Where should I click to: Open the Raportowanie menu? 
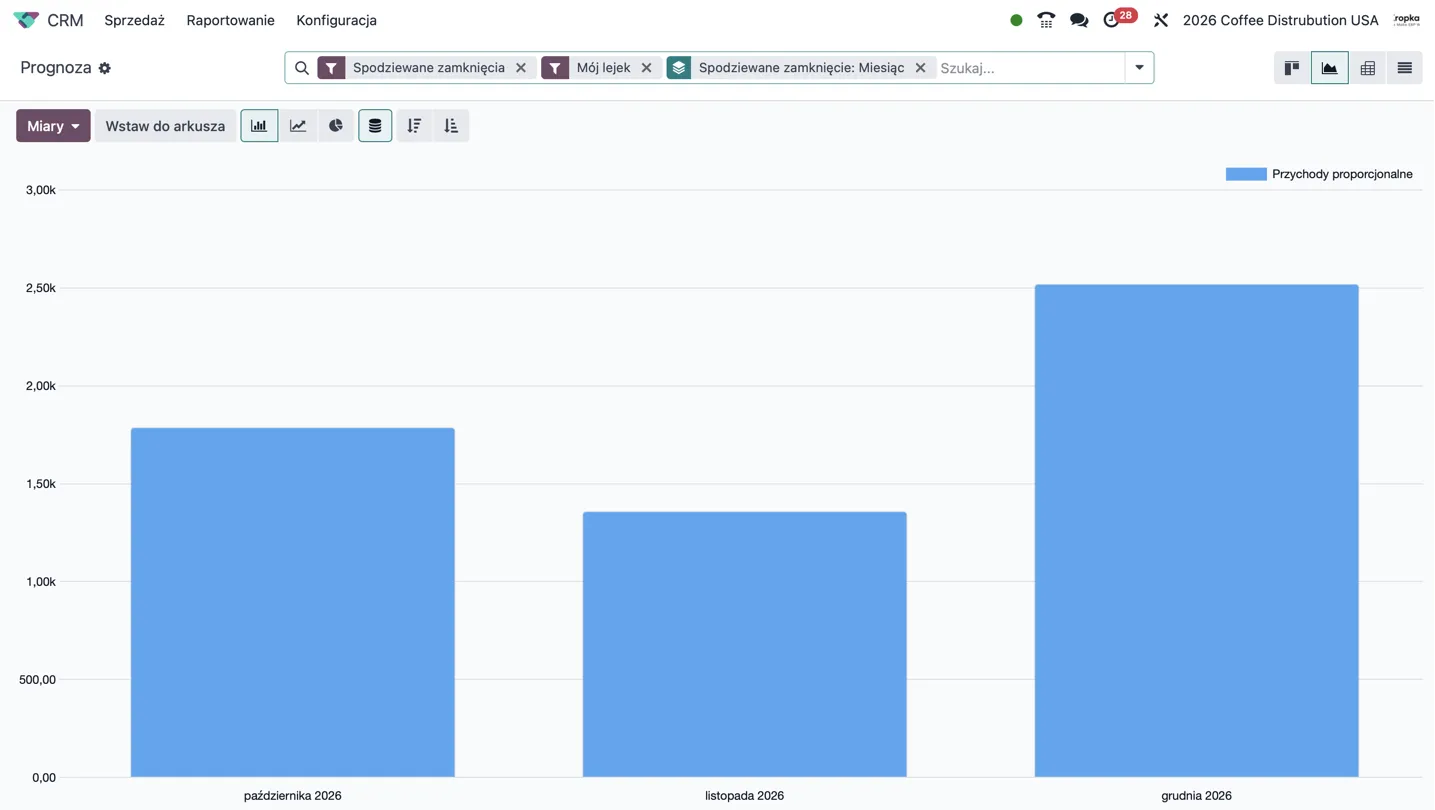(230, 20)
